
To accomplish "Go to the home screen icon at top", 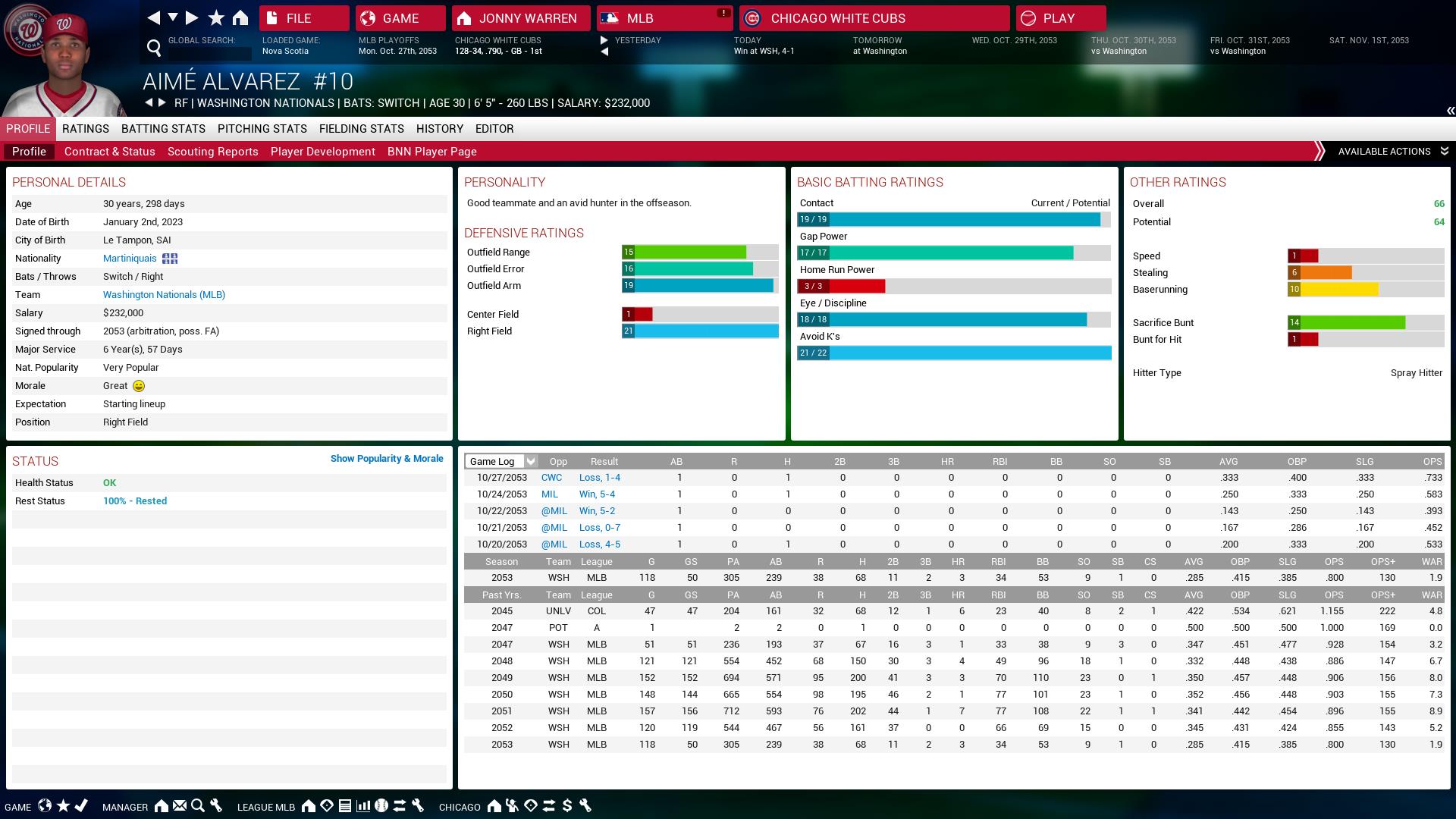I will pyautogui.click(x=240, y=17).
